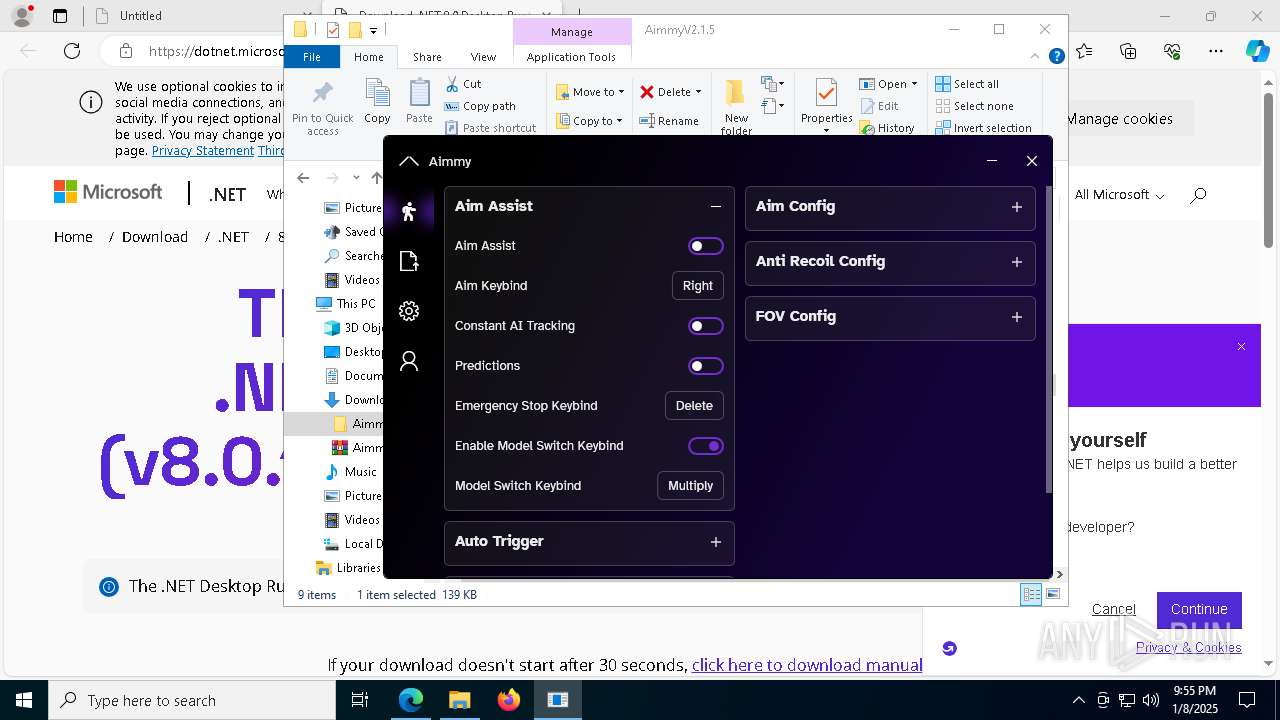Viewport: 1280px width, 720px height.
Task: Switch to the Share ribbon tab
Action: (427, 57)
